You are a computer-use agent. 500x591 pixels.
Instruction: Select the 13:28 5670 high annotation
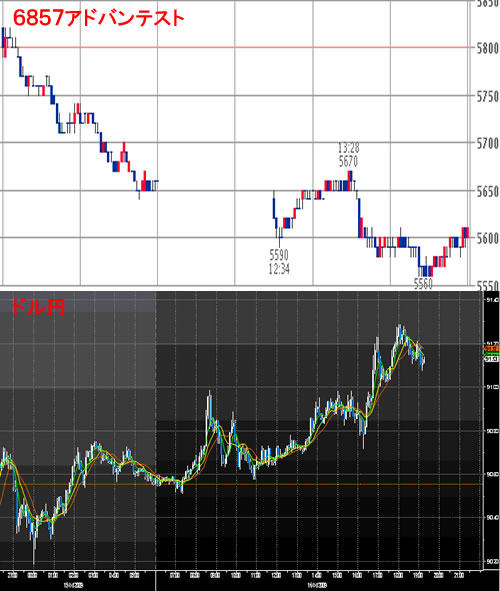pyautogui.click(x=348, y=155)
